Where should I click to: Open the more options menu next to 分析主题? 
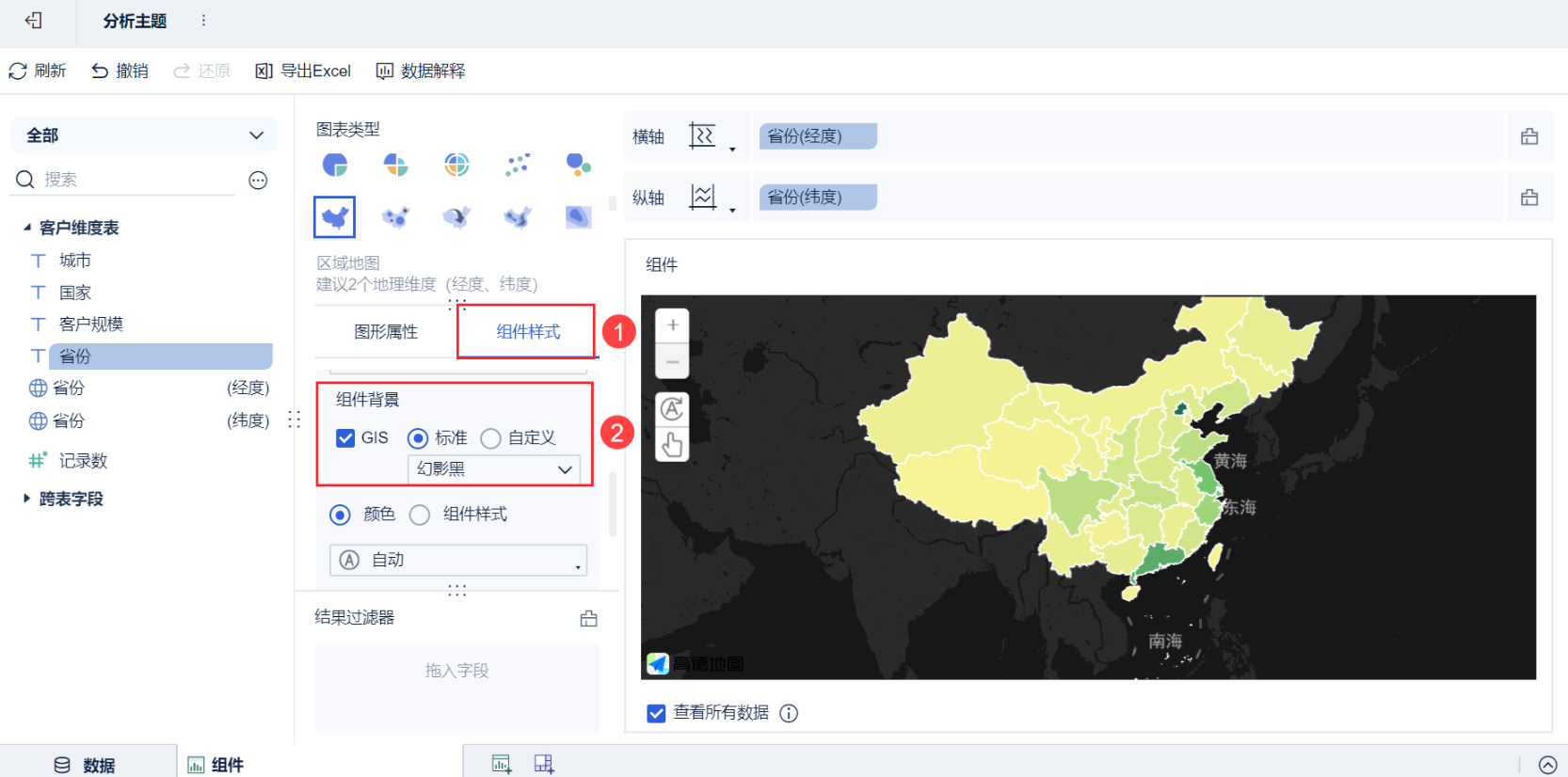pos(203,20)
